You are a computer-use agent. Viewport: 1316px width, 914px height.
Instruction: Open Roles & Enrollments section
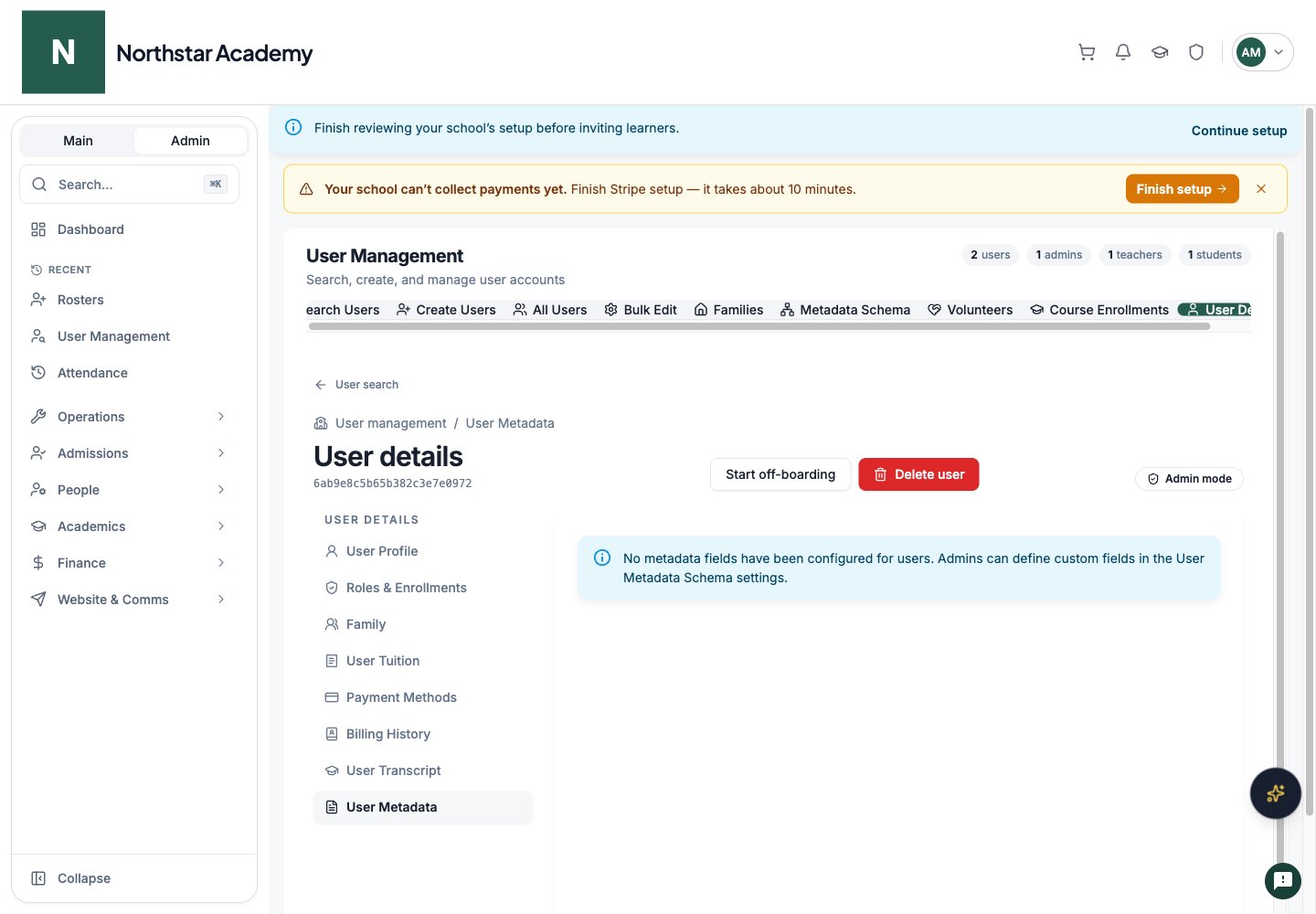423,588
